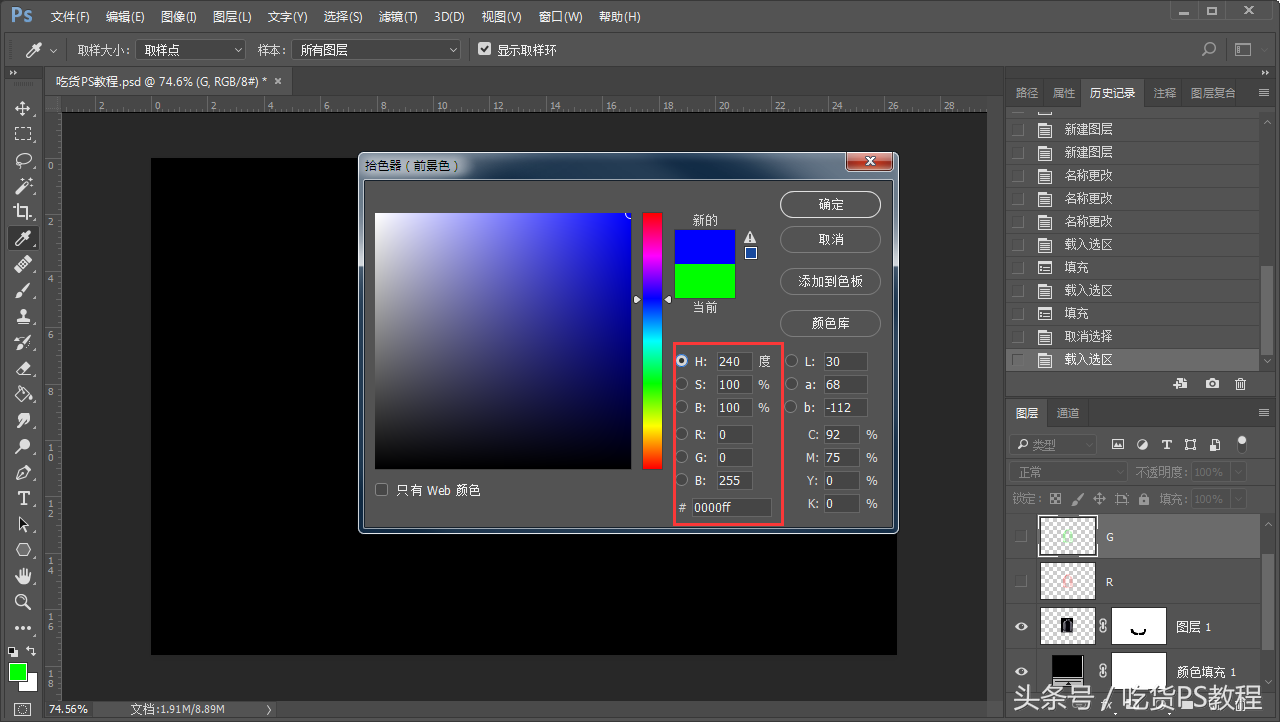Select the Lasso tool

[x=22, y=160]
